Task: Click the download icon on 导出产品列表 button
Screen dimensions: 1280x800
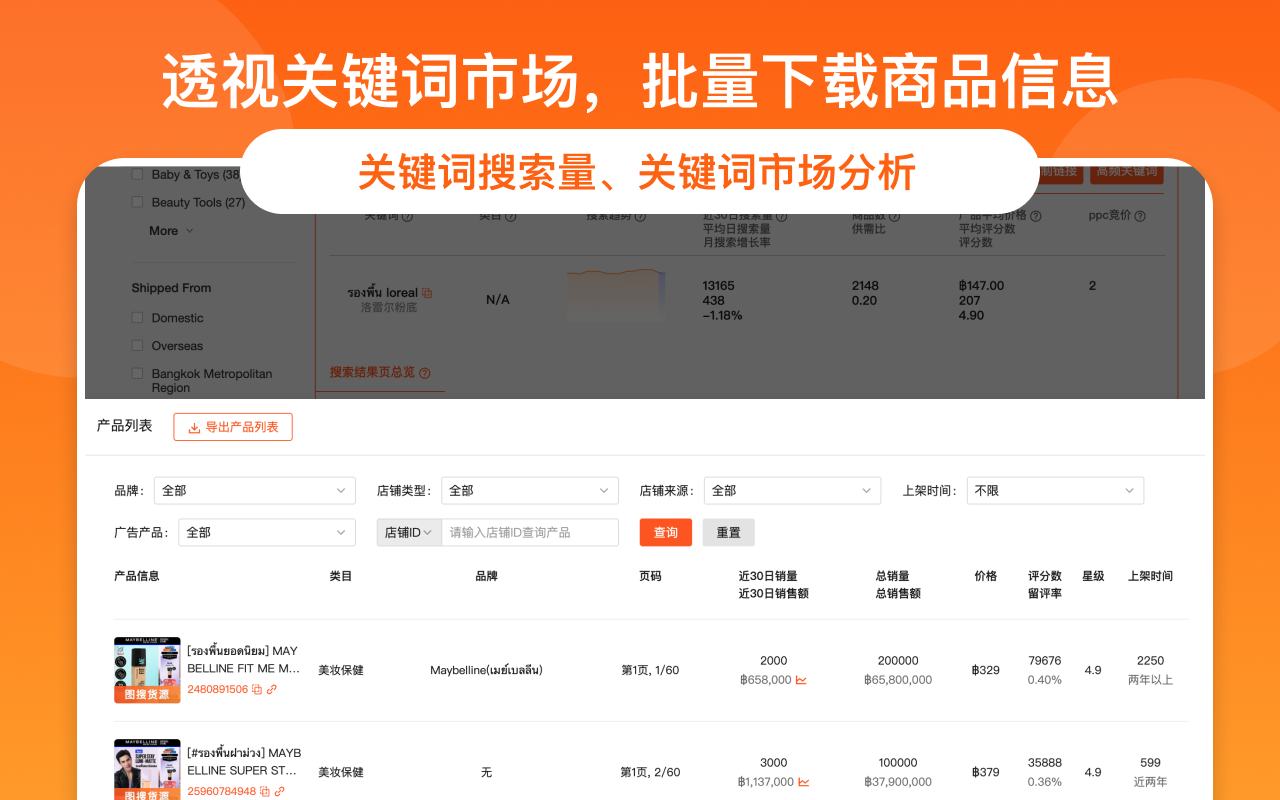Action: point(194,426)
